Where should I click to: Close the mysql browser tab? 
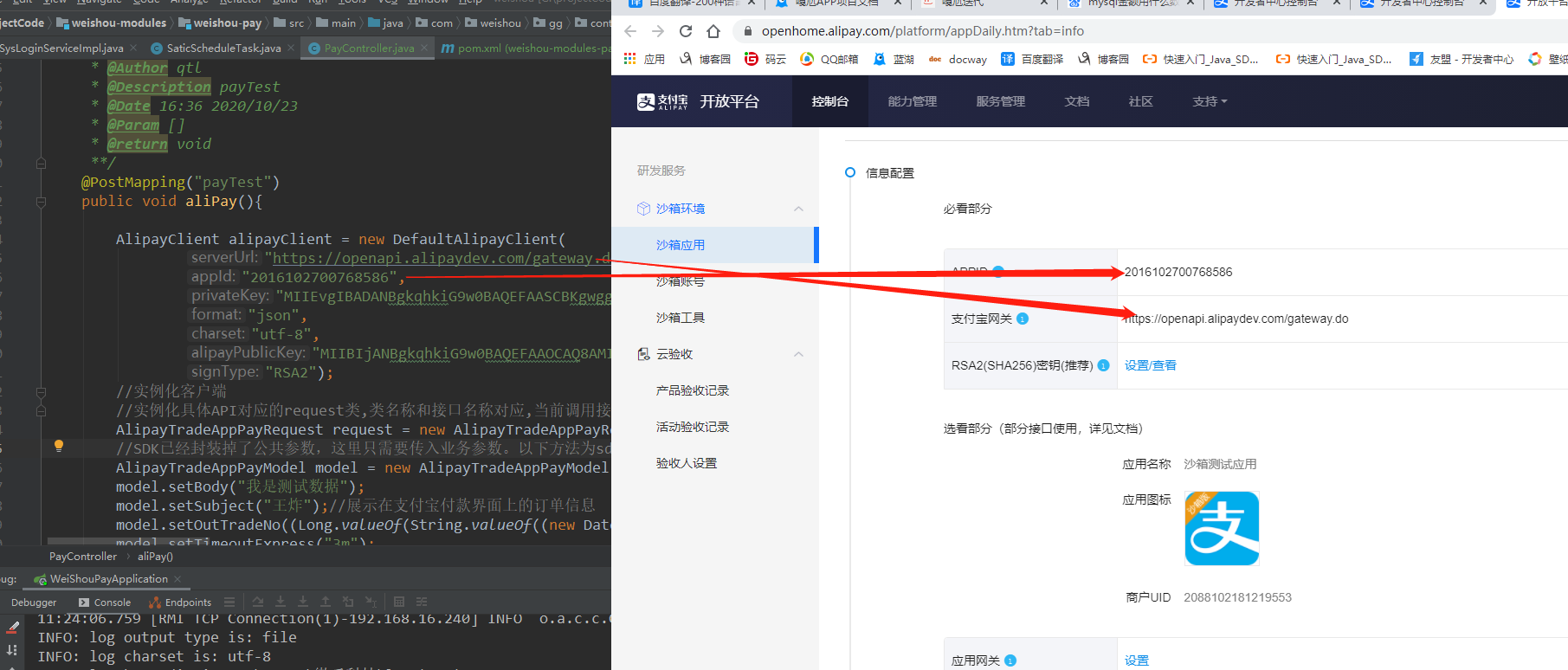tap(1191, 3)
